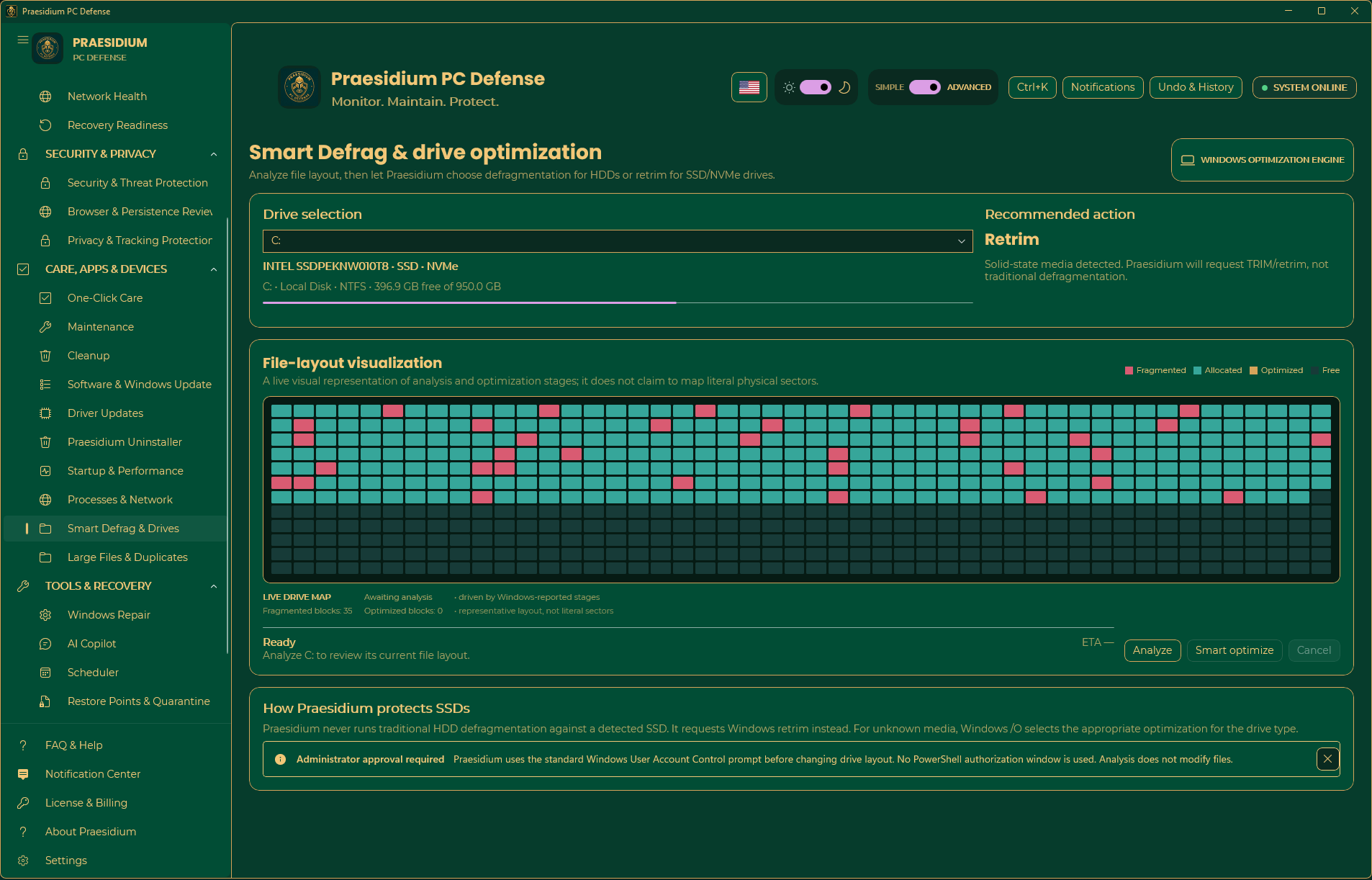1372x880 pixels.
Task: Collapse the Care, Apps & Devices section chevron
Action: (214, 269)
